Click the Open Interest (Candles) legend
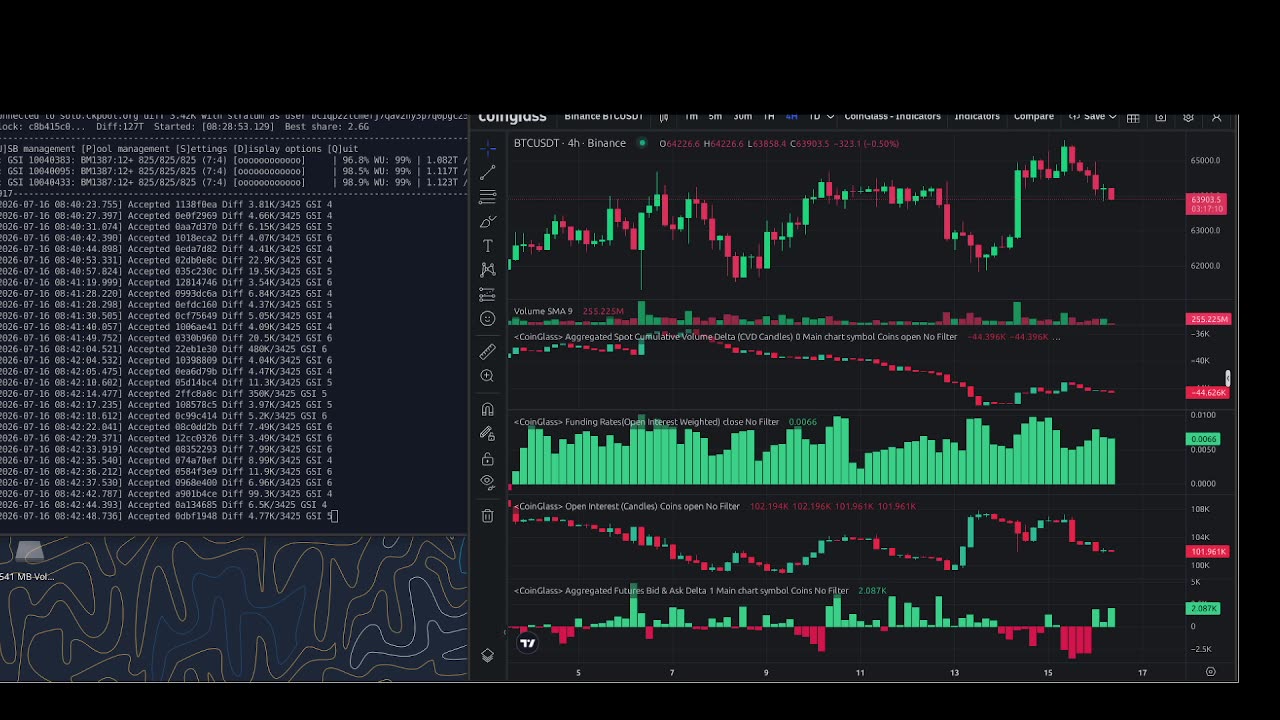Viewport: 1280px width, 720px height. 627,506
